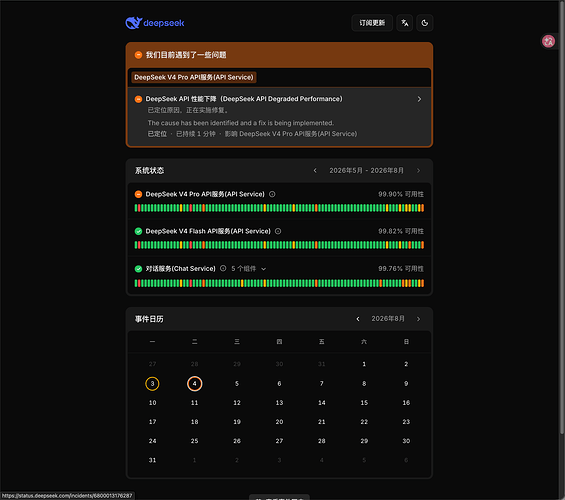
Task: Click the page vertical scrollbar
Action: click(562, 216)
